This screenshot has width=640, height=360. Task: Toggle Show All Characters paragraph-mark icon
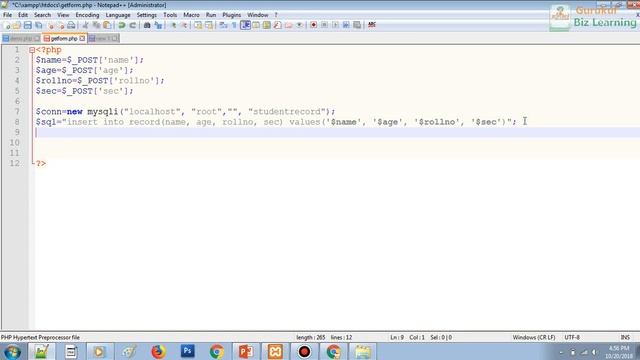[x=234, y=25]
